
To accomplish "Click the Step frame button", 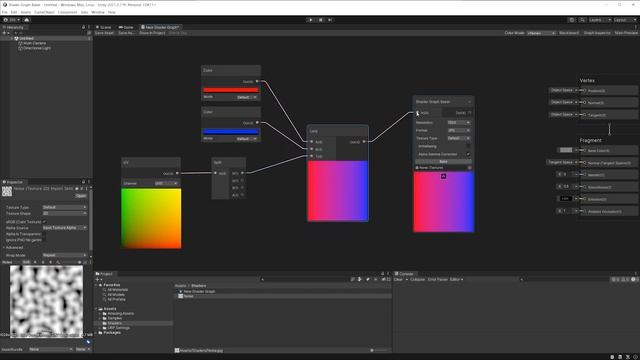I will pos(330,20).
